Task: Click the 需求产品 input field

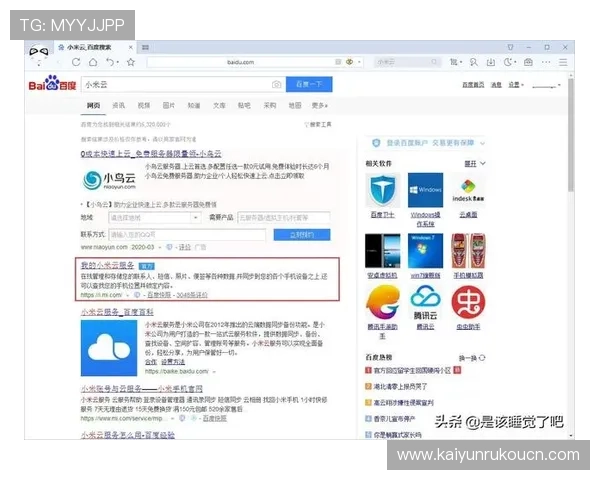Action: 284,218
